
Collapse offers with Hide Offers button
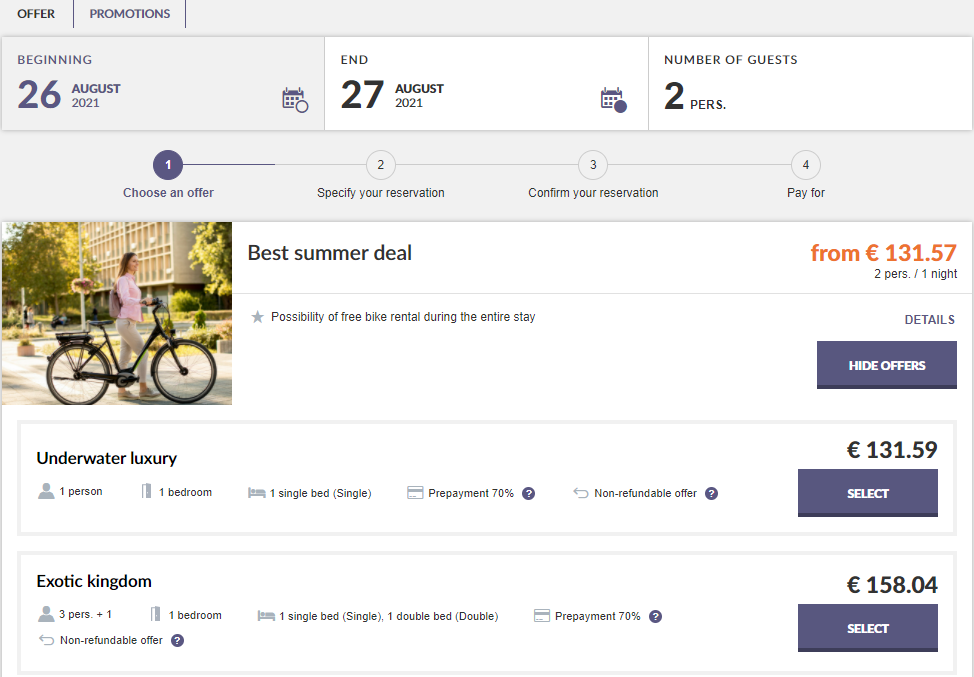[x=886, y=365]
